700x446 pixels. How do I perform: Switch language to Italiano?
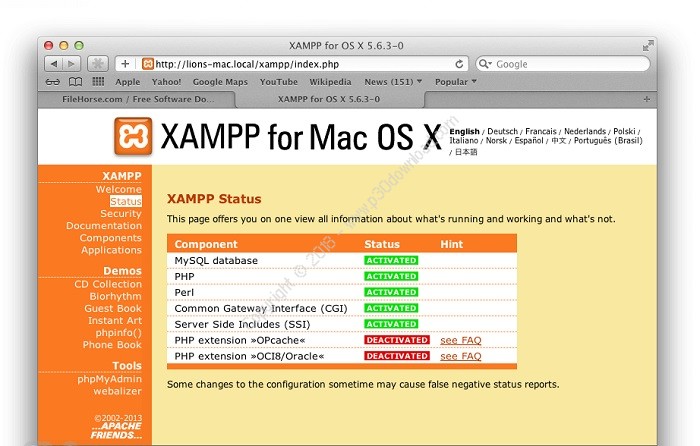[x=464, y=141]
